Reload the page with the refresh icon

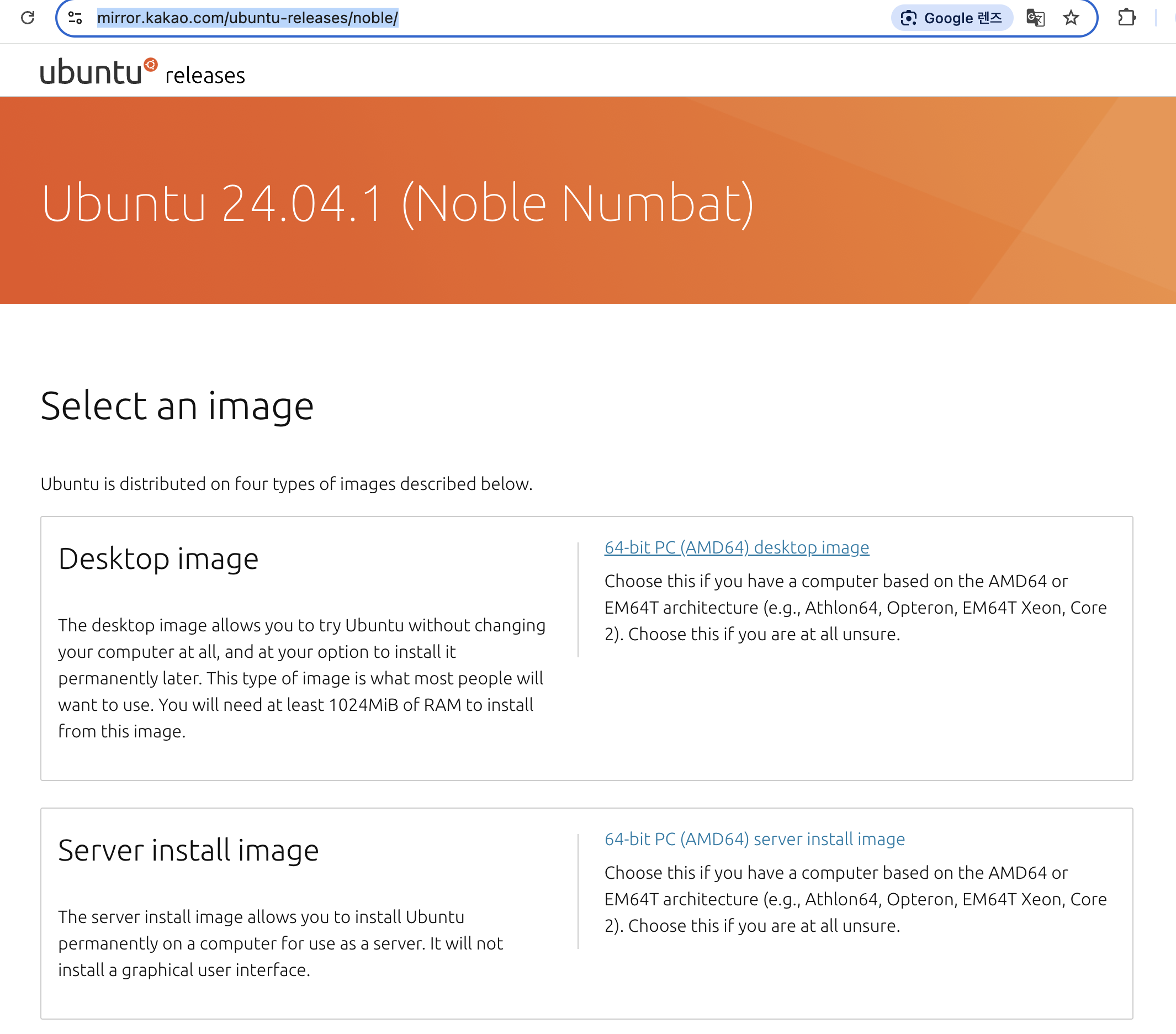pos(27,18)
